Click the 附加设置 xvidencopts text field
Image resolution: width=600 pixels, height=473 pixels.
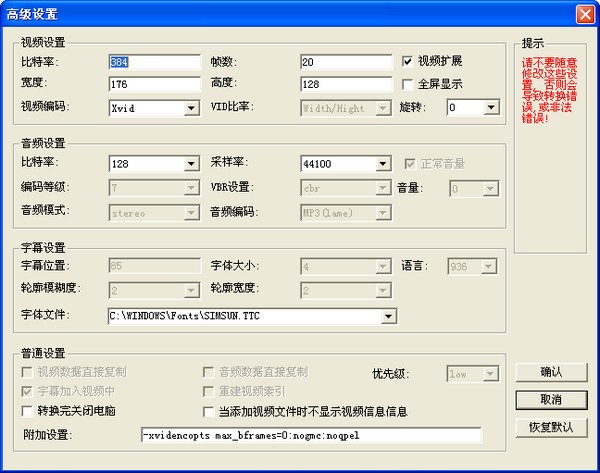pyautogui.click(x=311, y=435)
